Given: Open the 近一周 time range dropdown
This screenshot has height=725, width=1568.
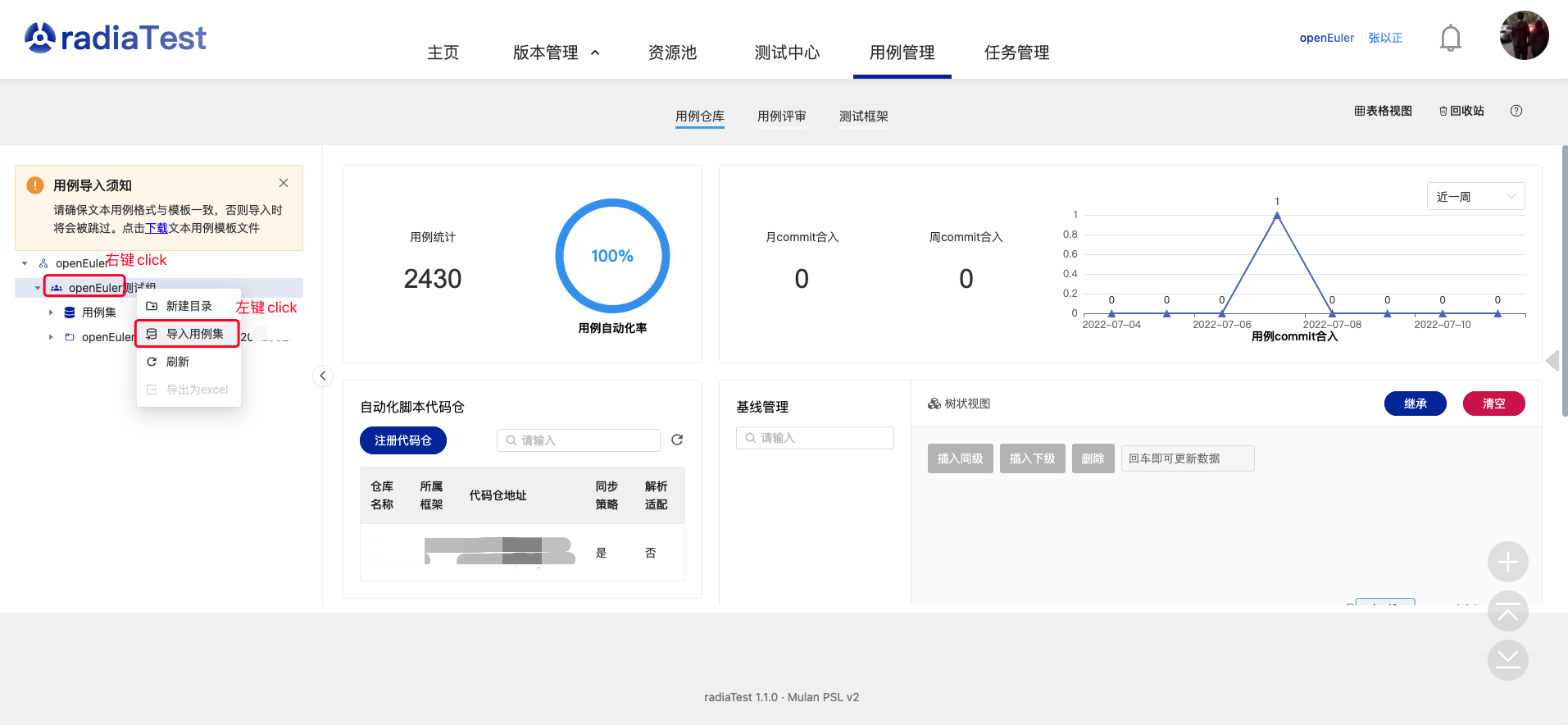Looking at the screenshot, I should (1475, 197).
